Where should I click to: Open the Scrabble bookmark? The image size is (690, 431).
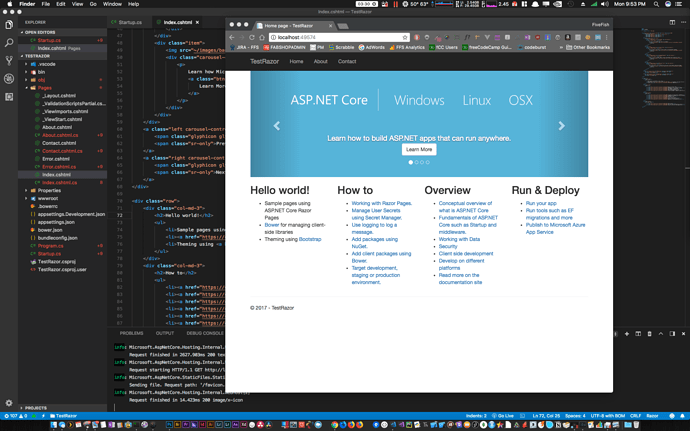341,47
